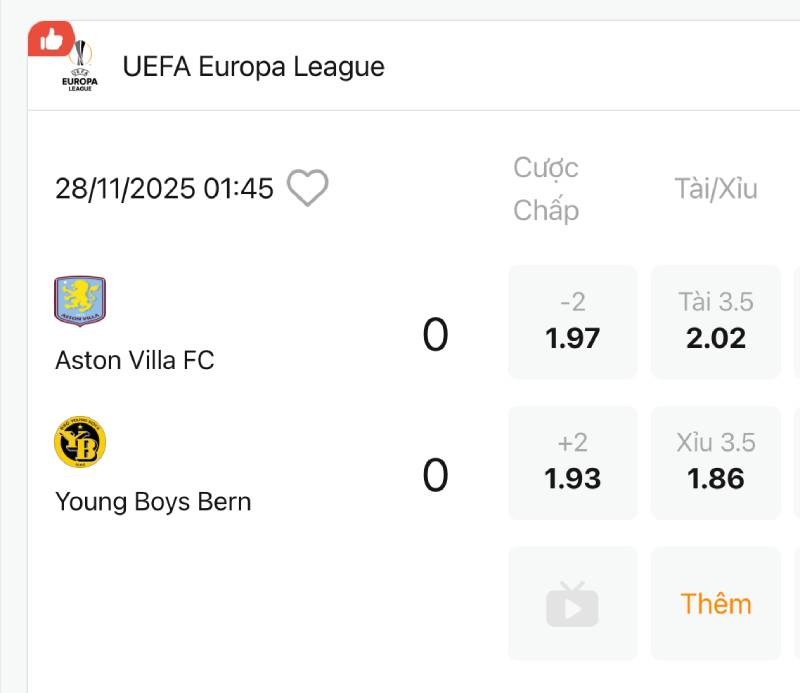The width and height of the screenshot is (800, 693).
Task: Select the Cược Chấp column header
Action: tap(546, 189)
